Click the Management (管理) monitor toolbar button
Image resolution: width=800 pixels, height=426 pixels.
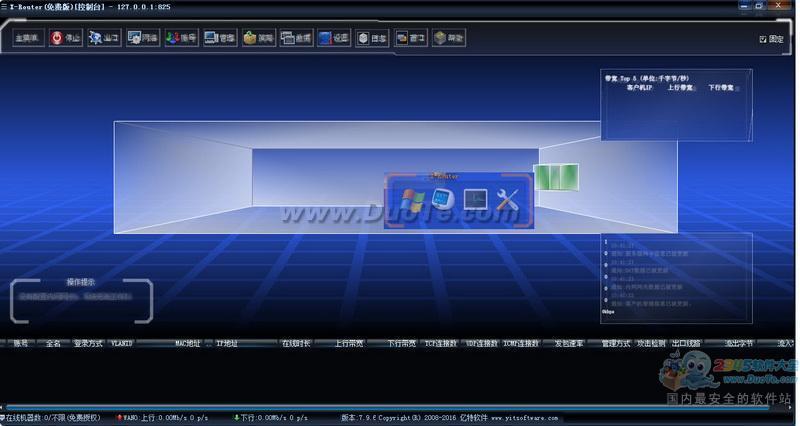[219, 38]
